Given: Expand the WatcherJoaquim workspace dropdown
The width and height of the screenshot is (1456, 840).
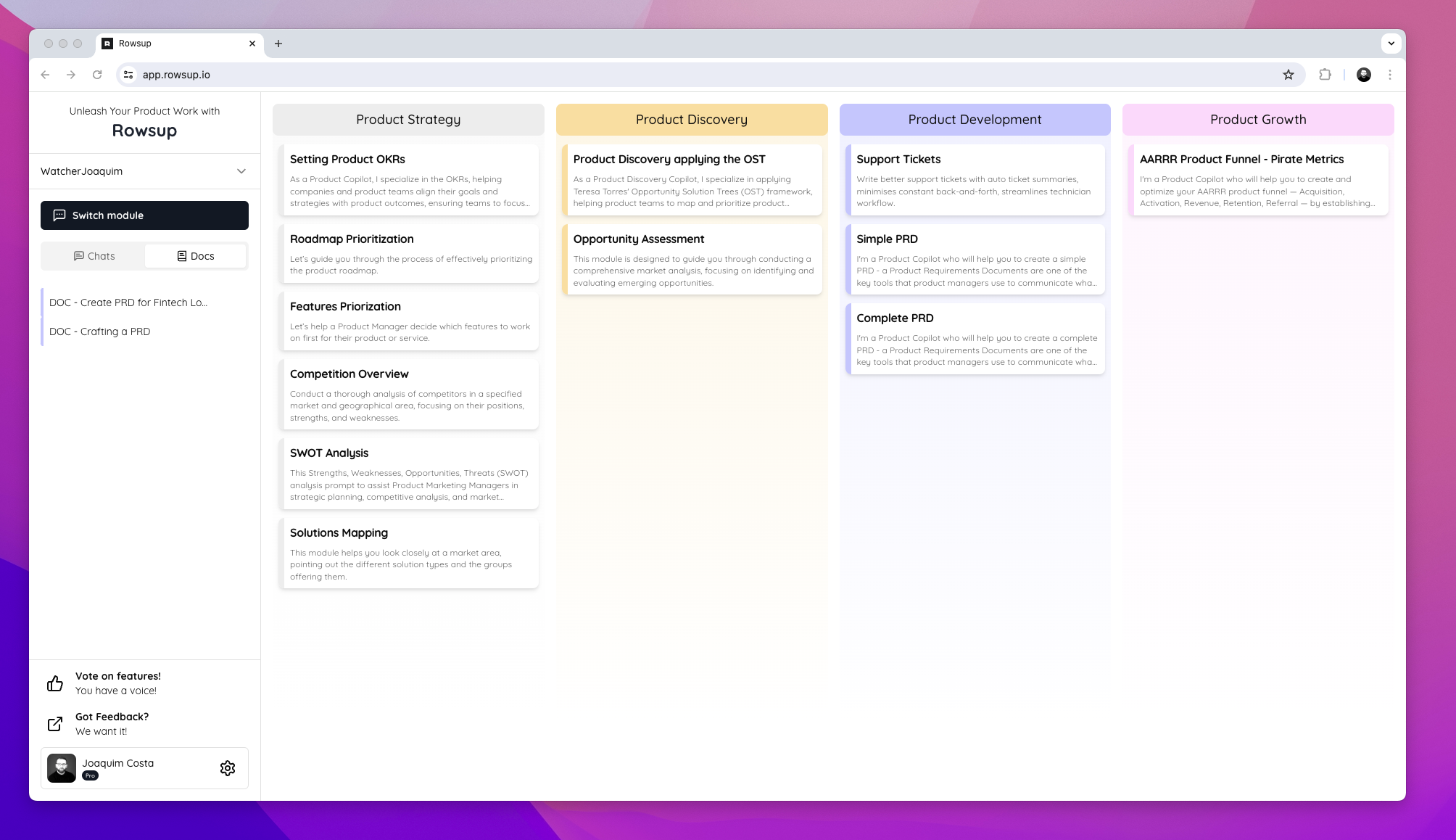Looking at the screenshot, I should 241,171.
